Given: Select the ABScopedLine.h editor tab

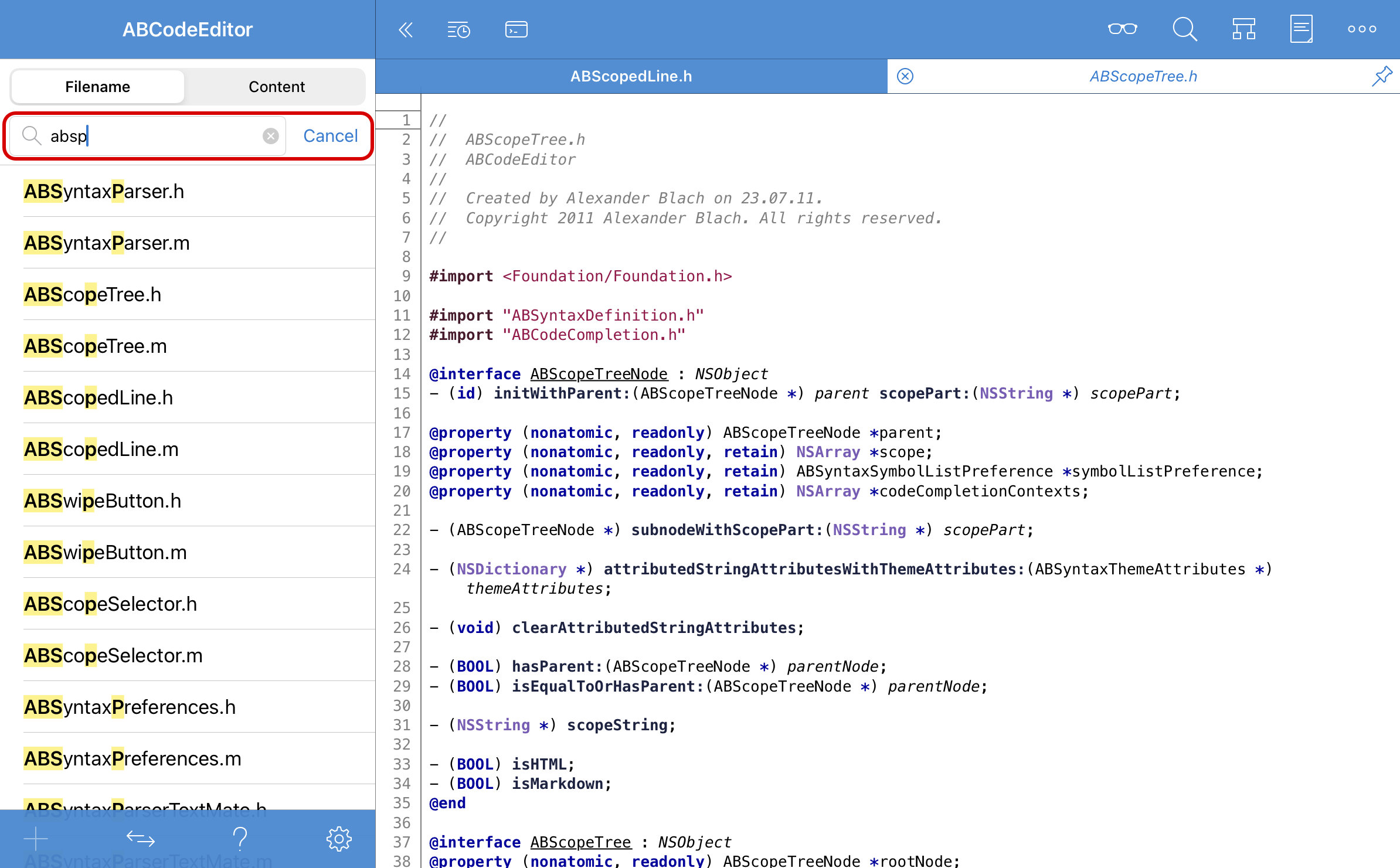Looking at the screenshot, I should pos(631,76).
